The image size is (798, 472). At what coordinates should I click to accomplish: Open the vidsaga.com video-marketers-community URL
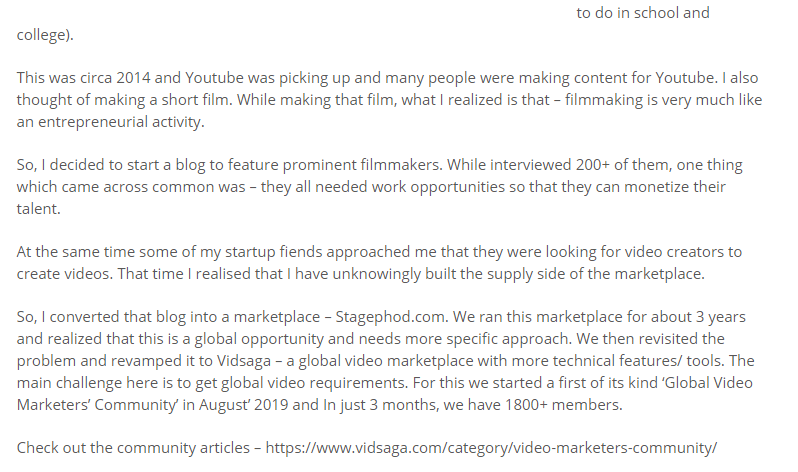coord(492,448)
